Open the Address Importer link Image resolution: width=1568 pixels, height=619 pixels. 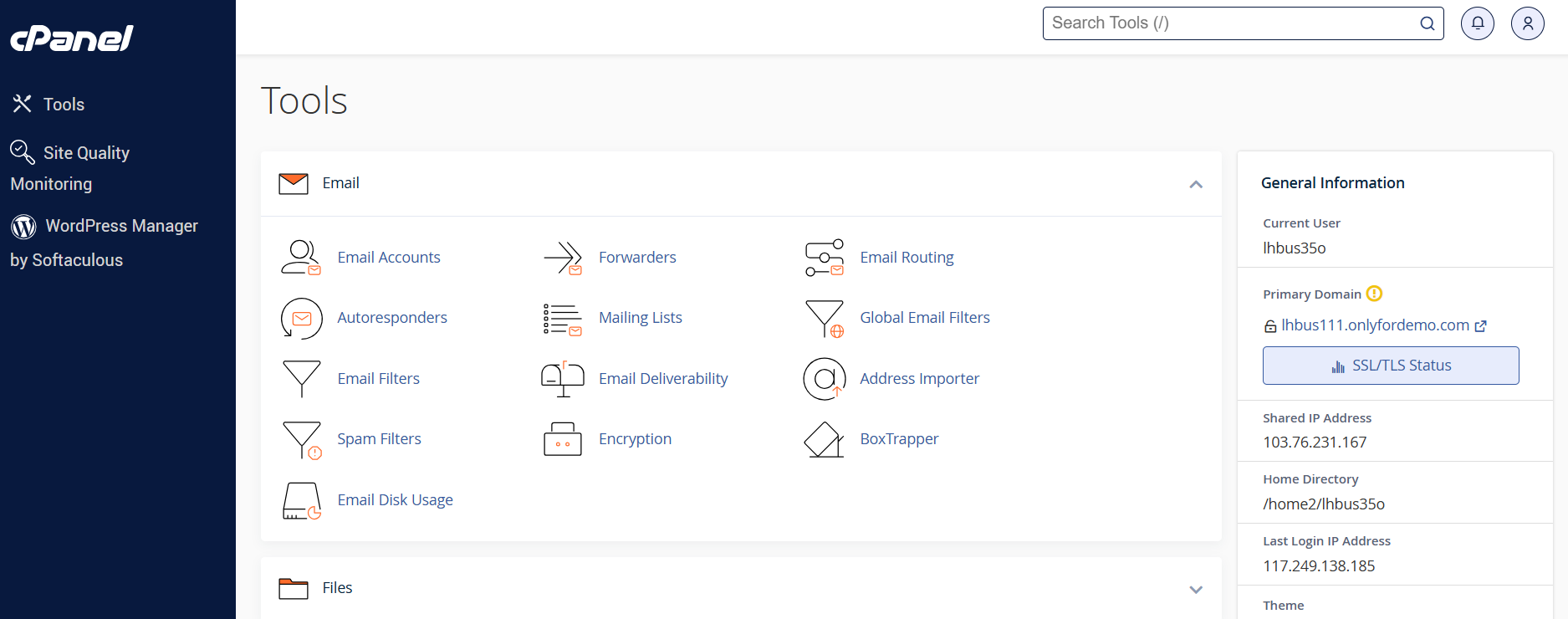pos(920,379)
